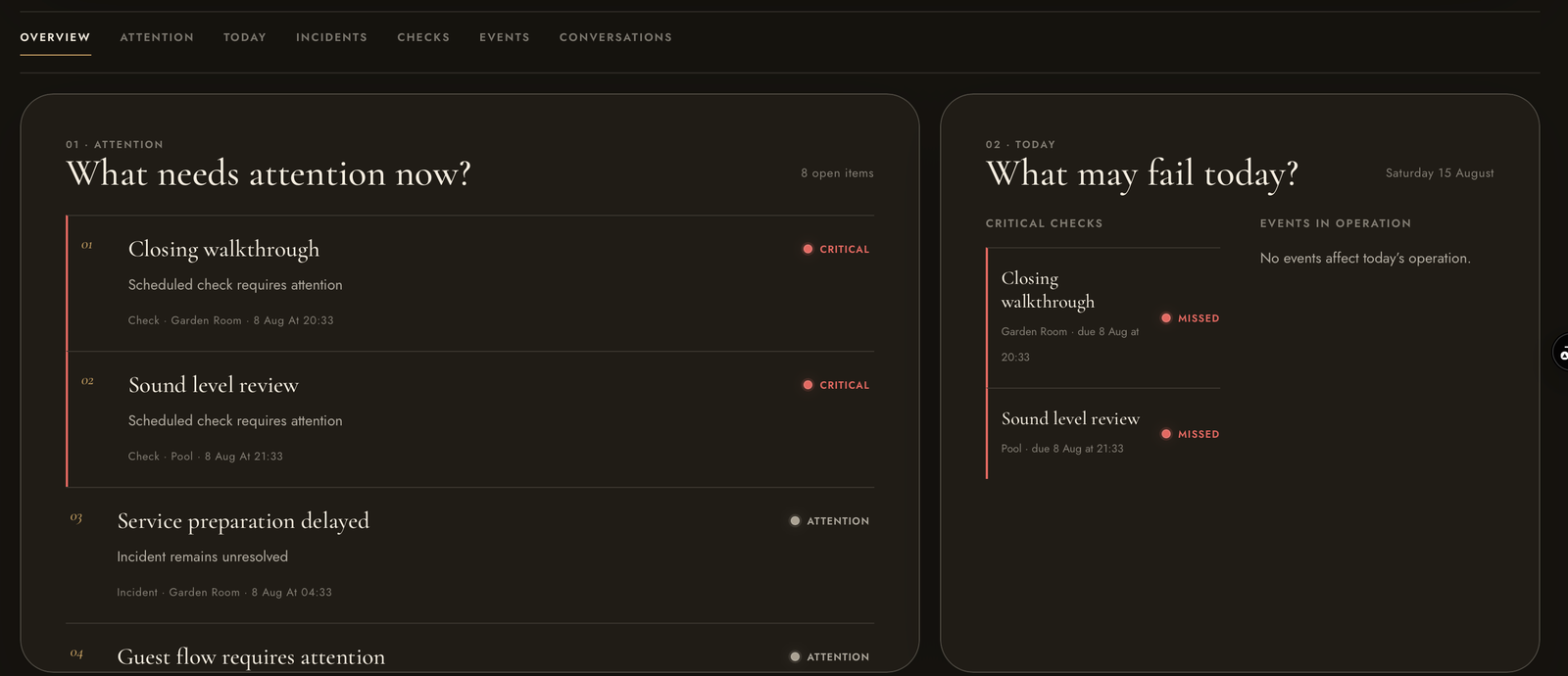Screen dimensions: 1568x676
Task: Click the Saturday 15 August date
Action: [1440, 173]
